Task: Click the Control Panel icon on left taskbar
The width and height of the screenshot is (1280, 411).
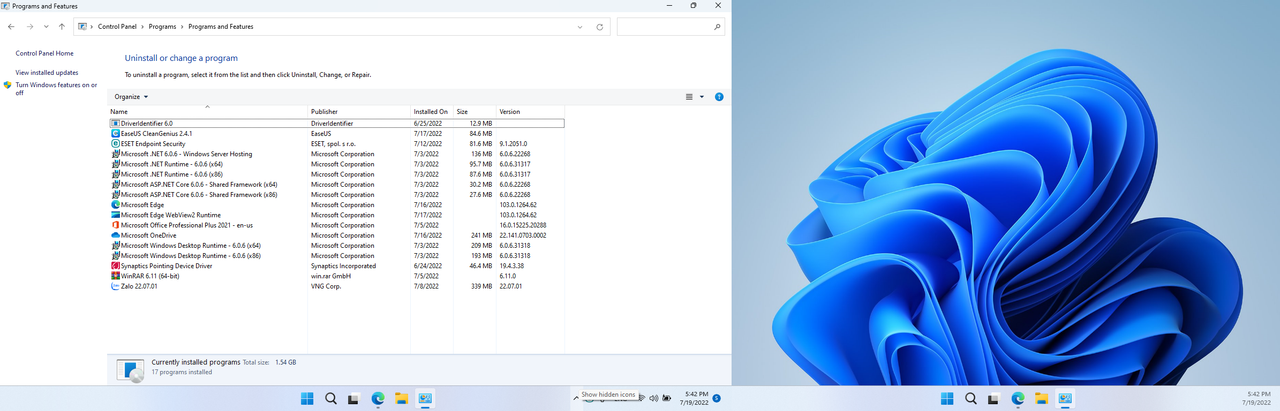Action: (425, 398)
